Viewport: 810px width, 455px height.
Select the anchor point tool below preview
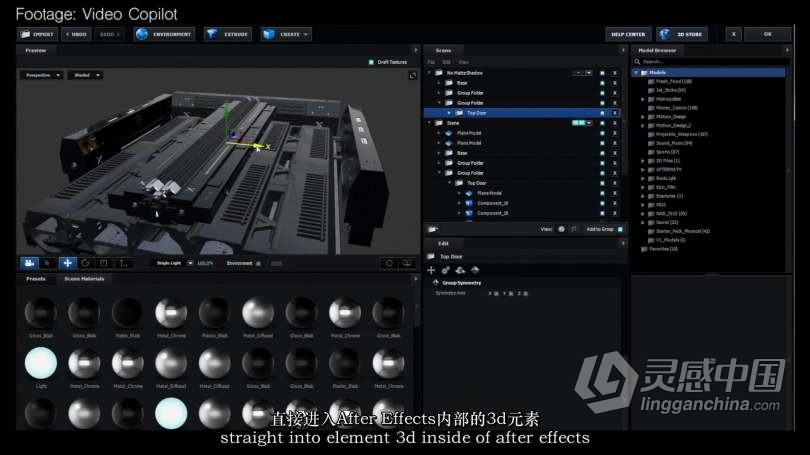click(123, 263)
